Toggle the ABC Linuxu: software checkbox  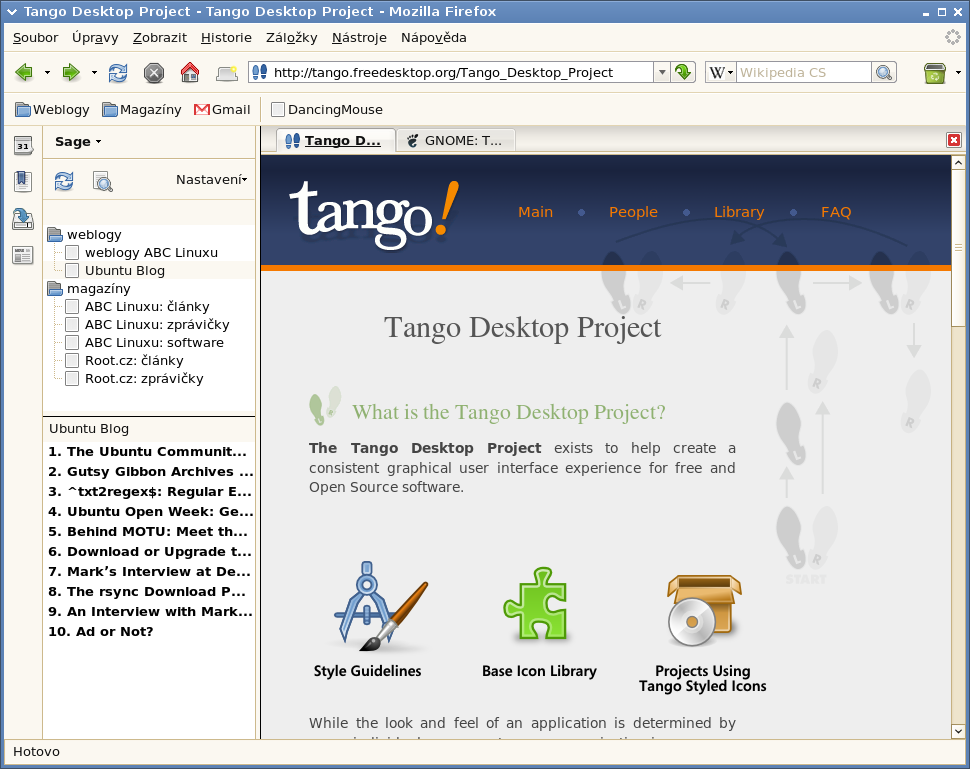point(72,343)
